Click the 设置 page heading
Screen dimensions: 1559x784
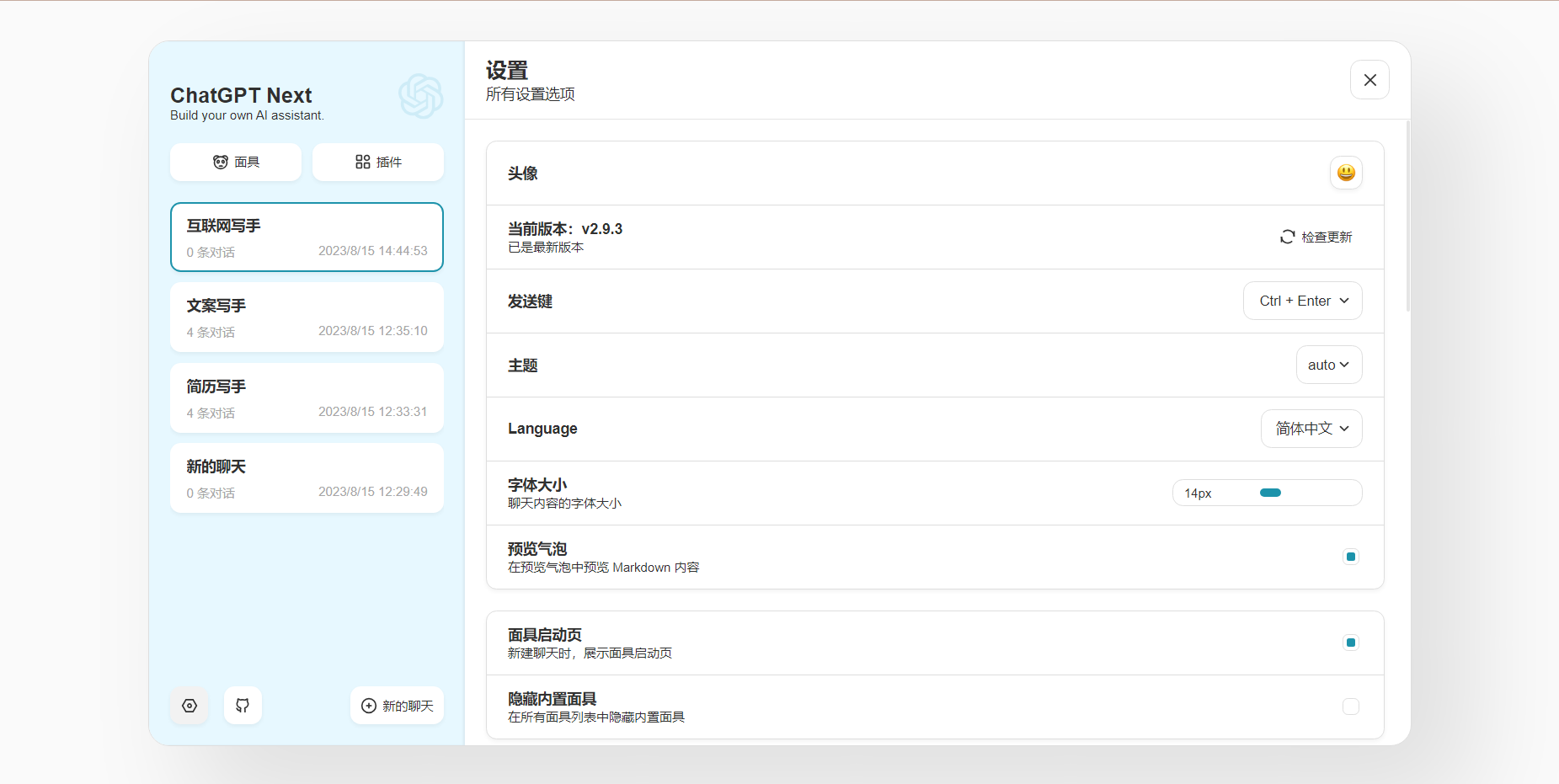(x=507, y=70)
